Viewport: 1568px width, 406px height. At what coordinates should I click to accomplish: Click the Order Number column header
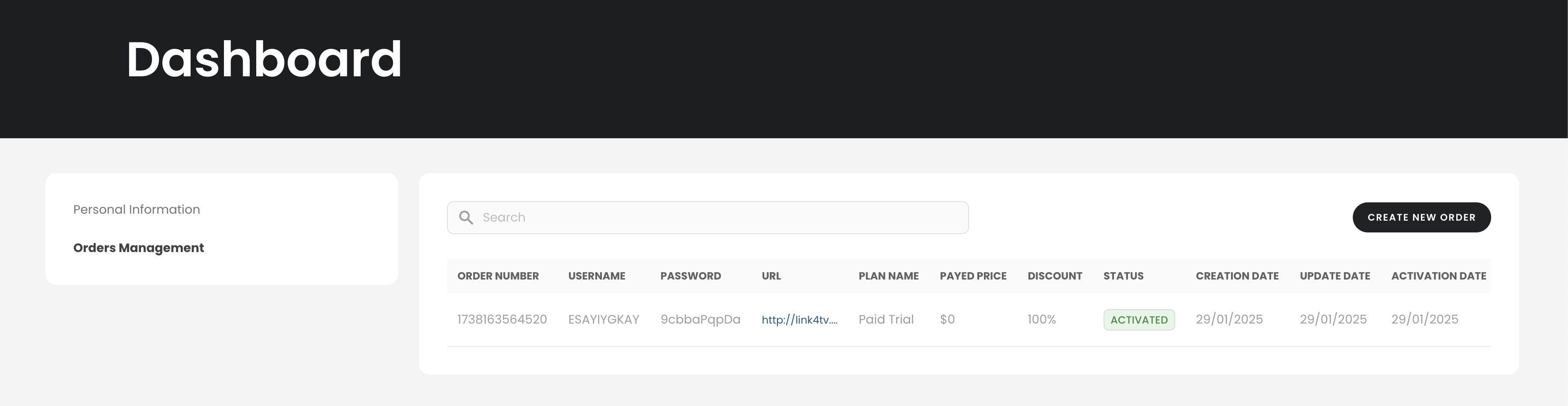click(498, 276)
